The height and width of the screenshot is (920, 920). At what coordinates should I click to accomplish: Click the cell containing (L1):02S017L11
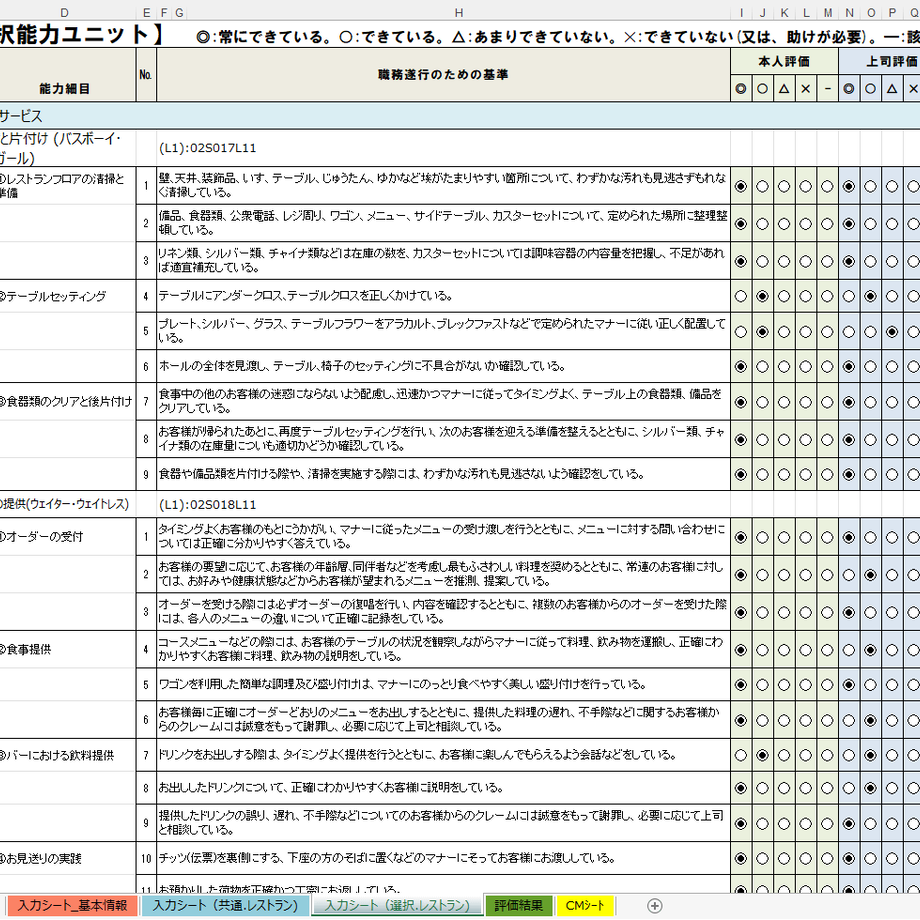pyautogui.click(x=444, y=148)
